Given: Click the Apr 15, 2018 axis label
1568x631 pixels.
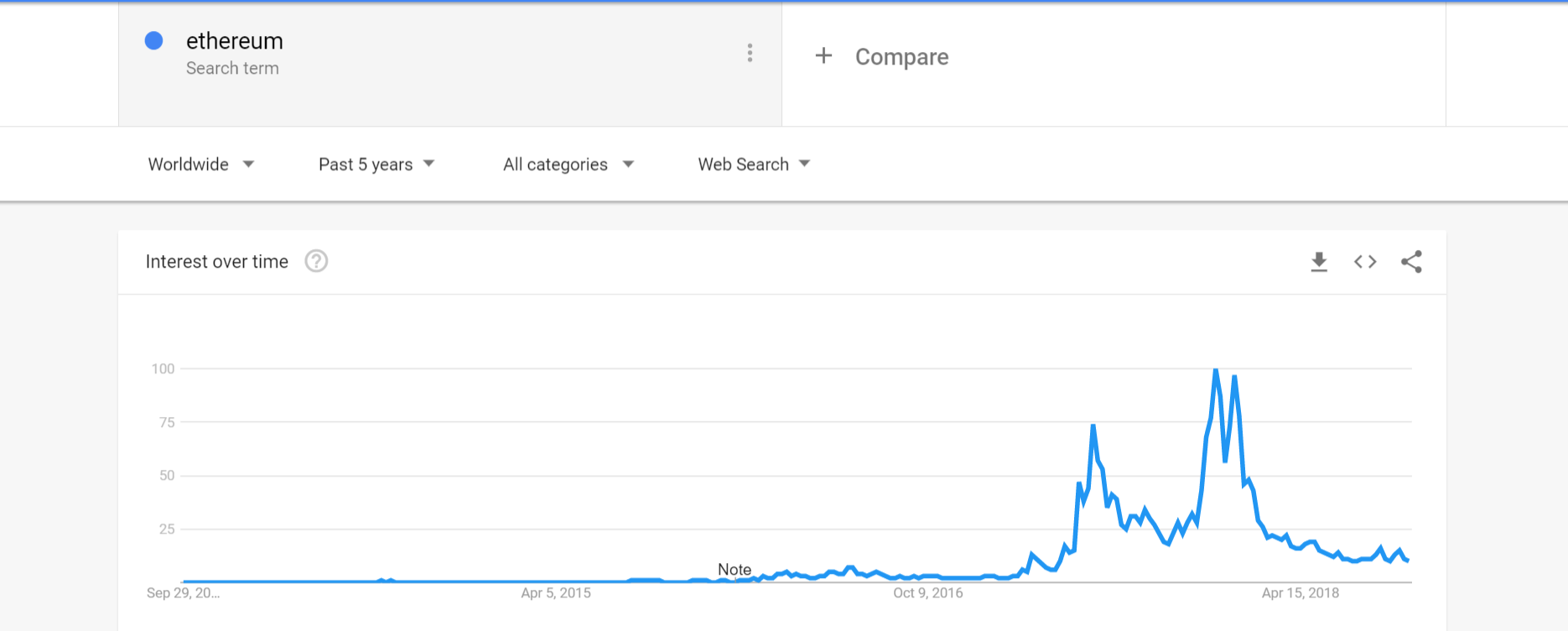Looking at the screenshot, I should click(x=1301, y=593).
